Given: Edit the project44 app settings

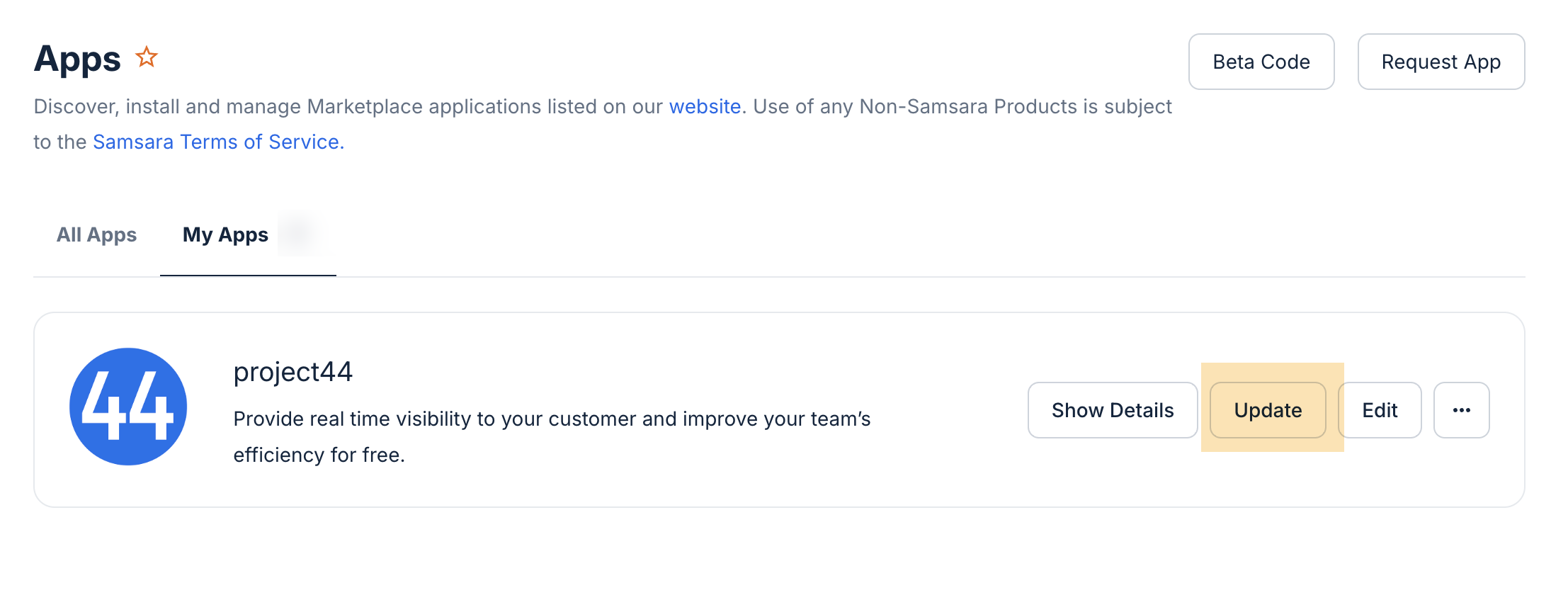Looking at the screenshot, I should pos(1380,410).
